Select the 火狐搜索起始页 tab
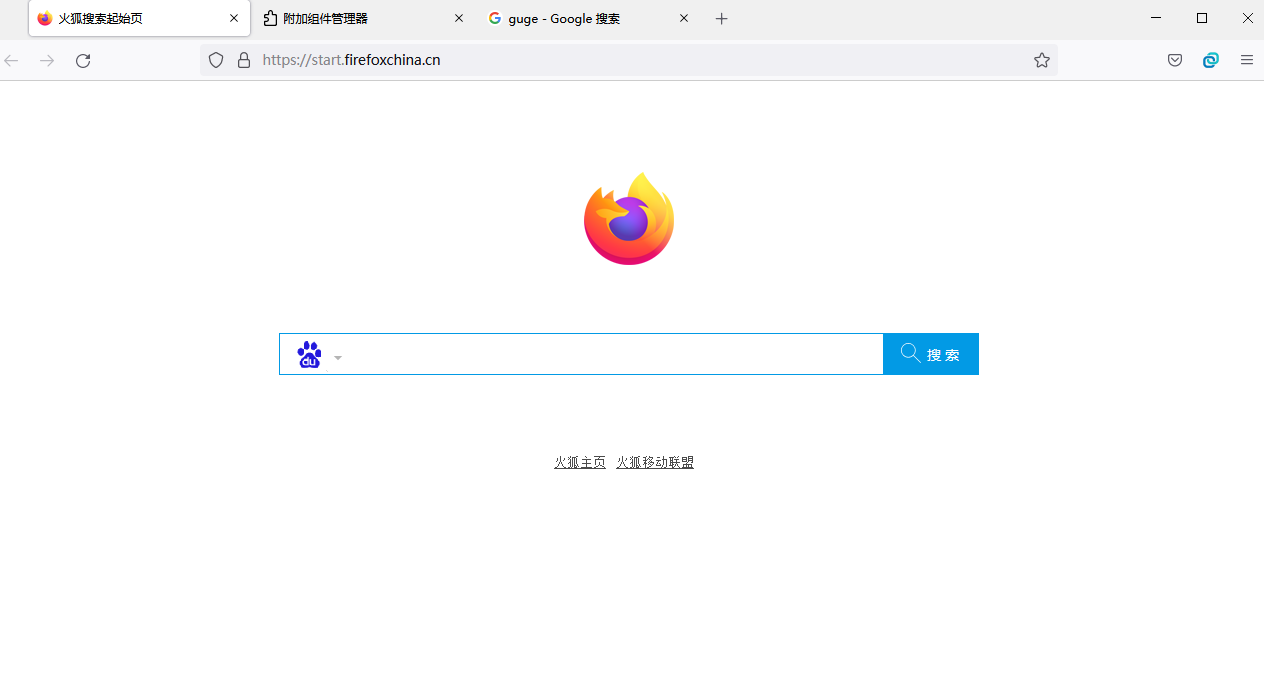 [139, 18]
